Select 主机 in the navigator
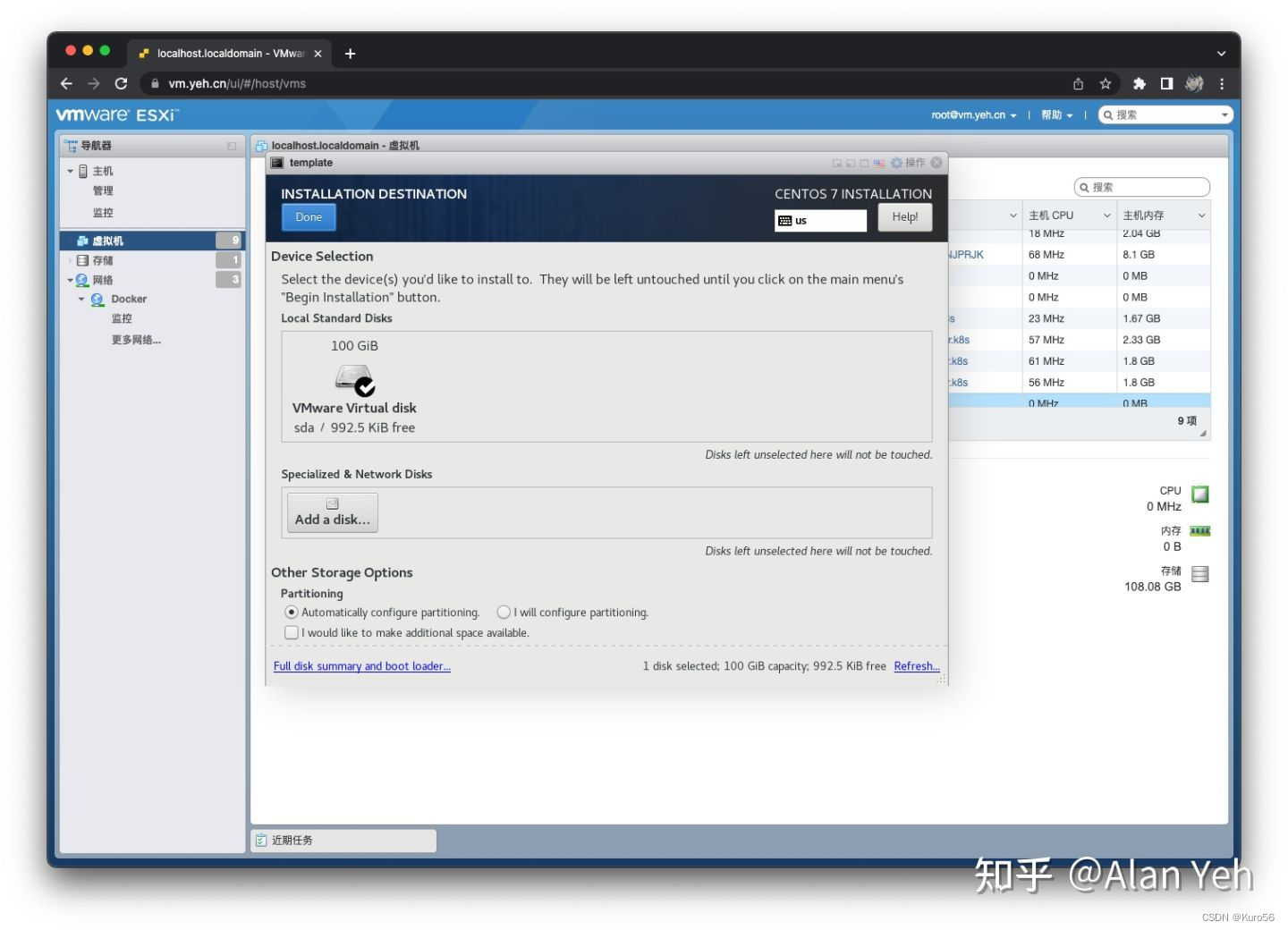1288x930 pixels. 103,171
